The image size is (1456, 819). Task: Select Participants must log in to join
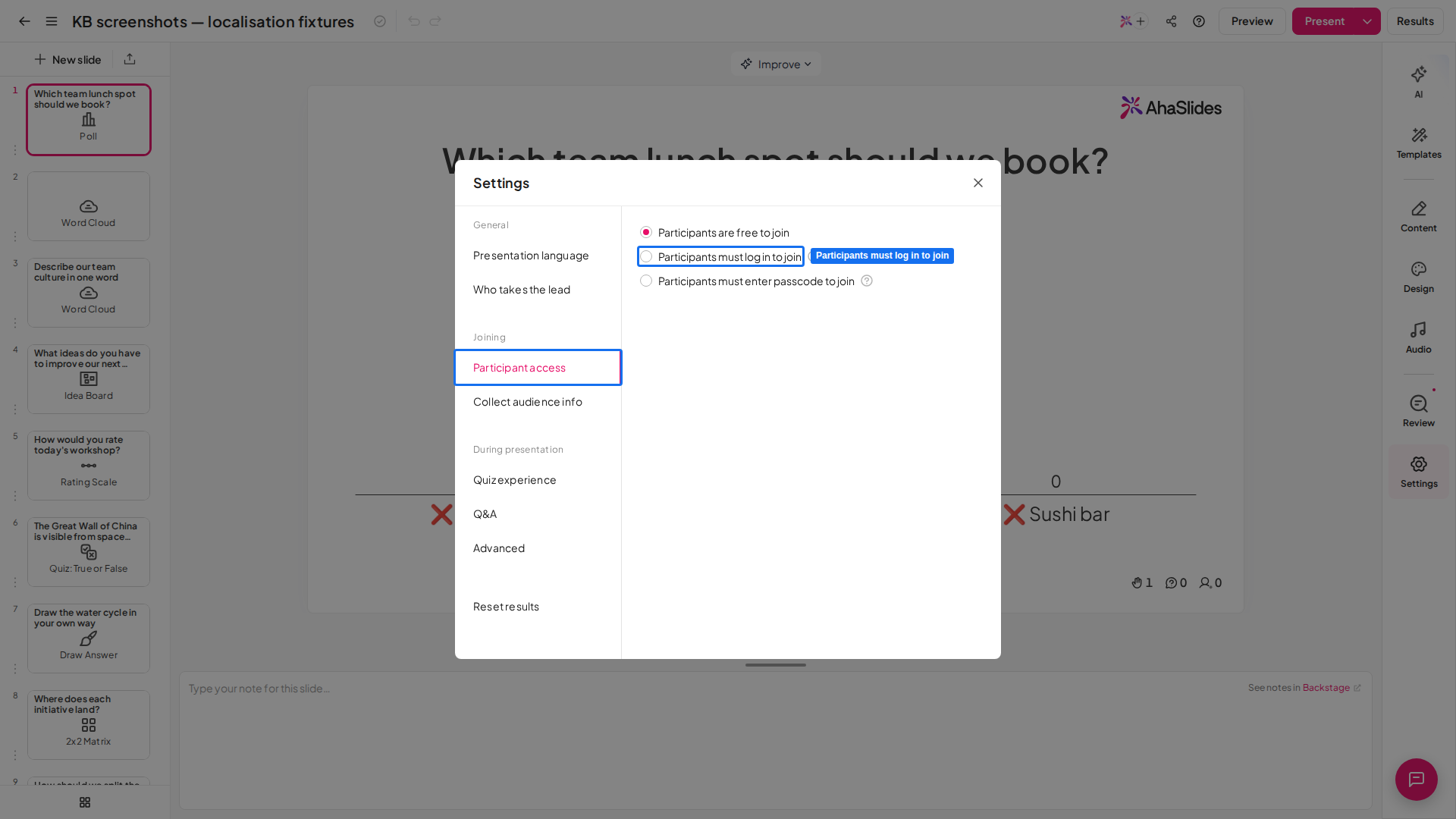pos(720,256)
